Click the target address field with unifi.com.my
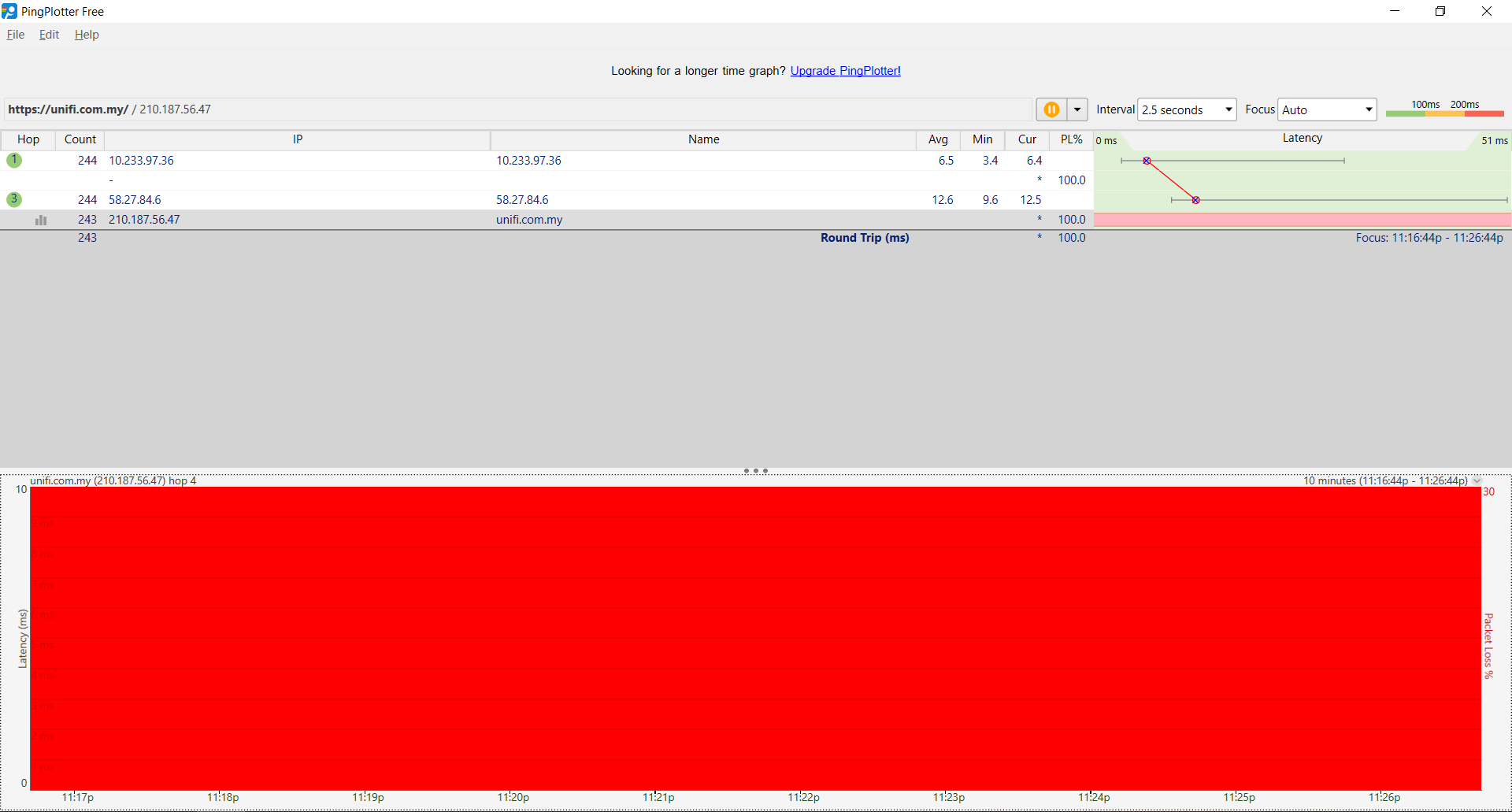1512x812 pixels. [x=512, y=109]
